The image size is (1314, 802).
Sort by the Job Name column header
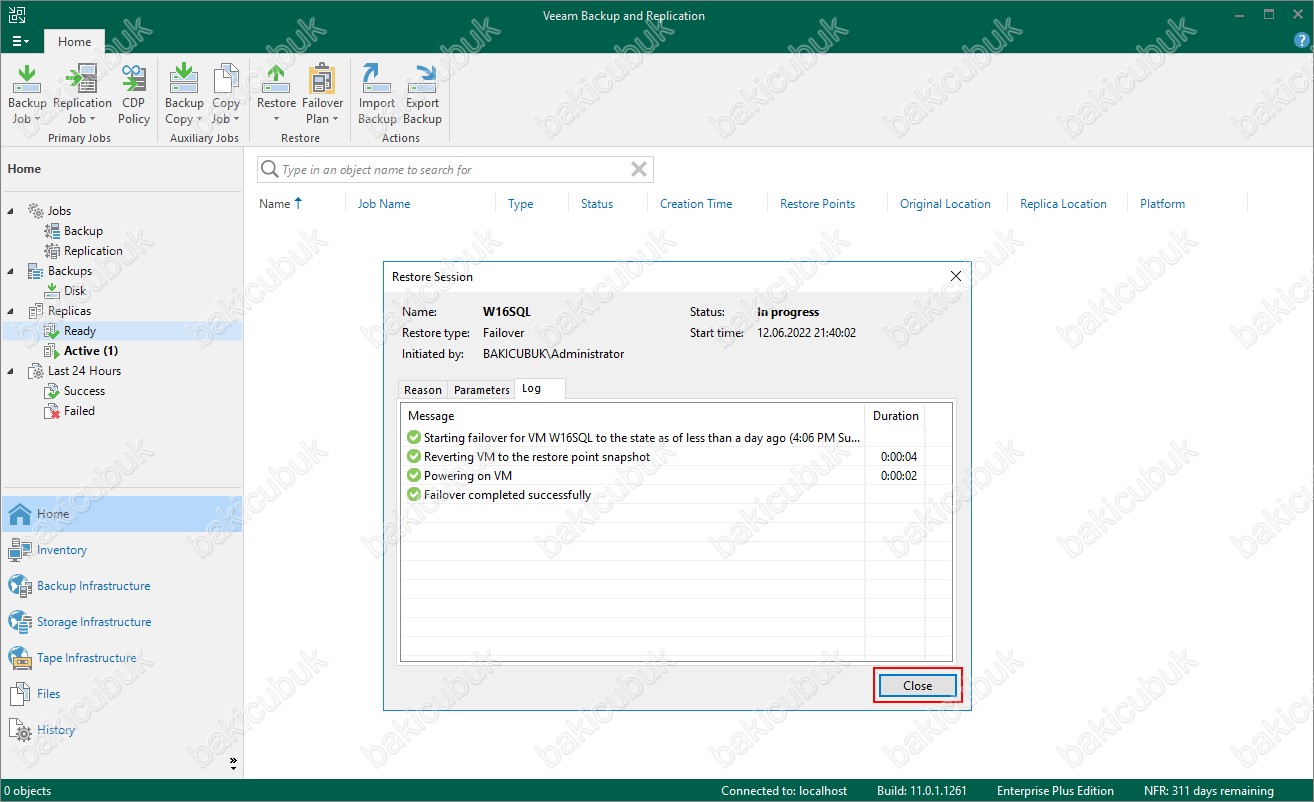(x=384, y=204)
